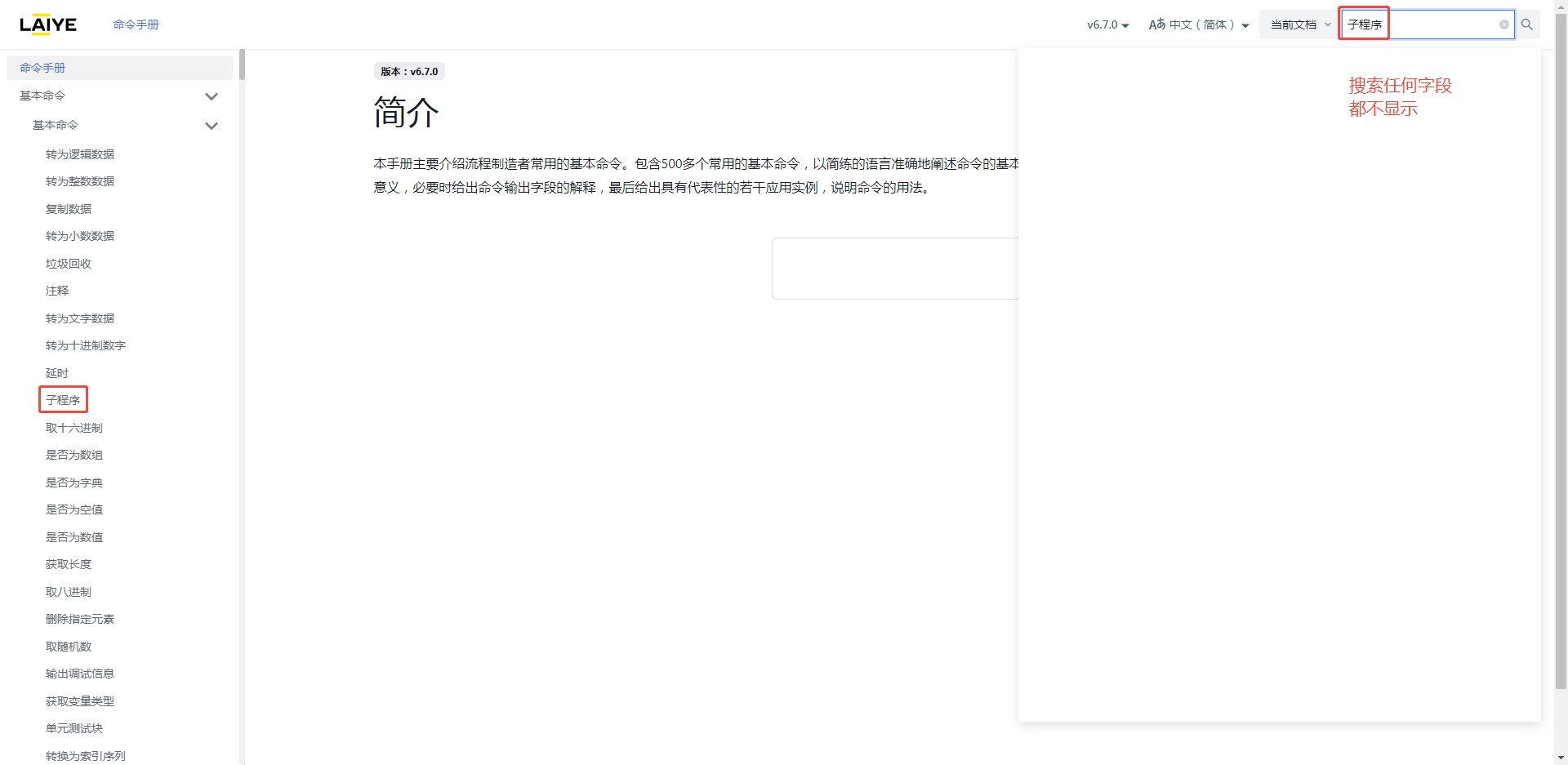Click the search magnifier icon
The image size is (1568, 765).
click(1526, 24)
